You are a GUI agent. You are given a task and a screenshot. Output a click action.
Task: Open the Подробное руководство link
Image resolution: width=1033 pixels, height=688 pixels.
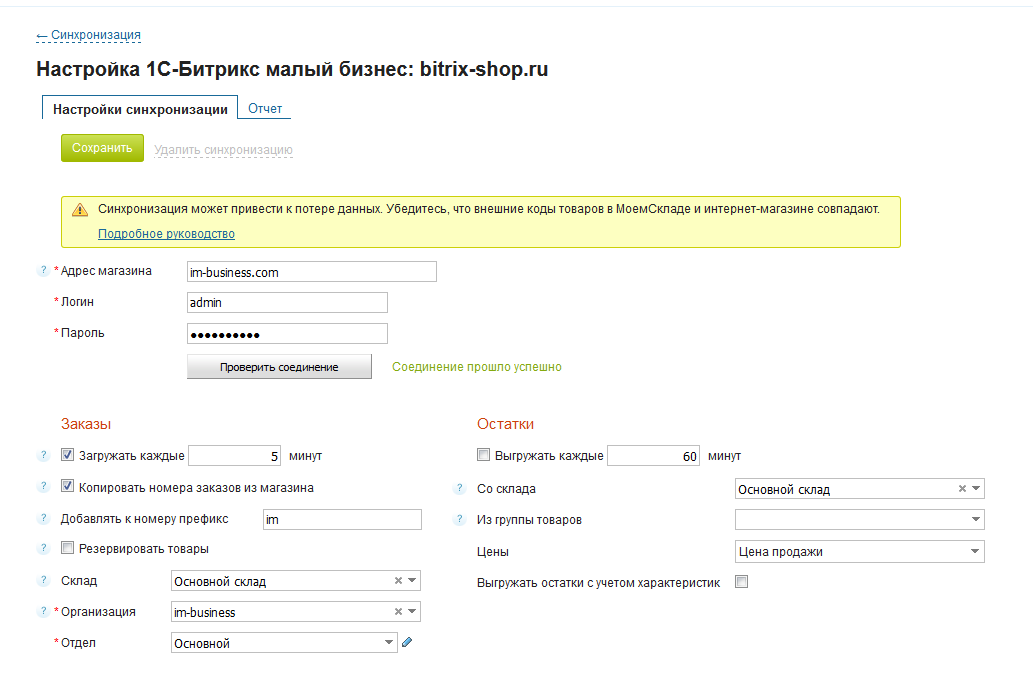(x=166, y=234)
